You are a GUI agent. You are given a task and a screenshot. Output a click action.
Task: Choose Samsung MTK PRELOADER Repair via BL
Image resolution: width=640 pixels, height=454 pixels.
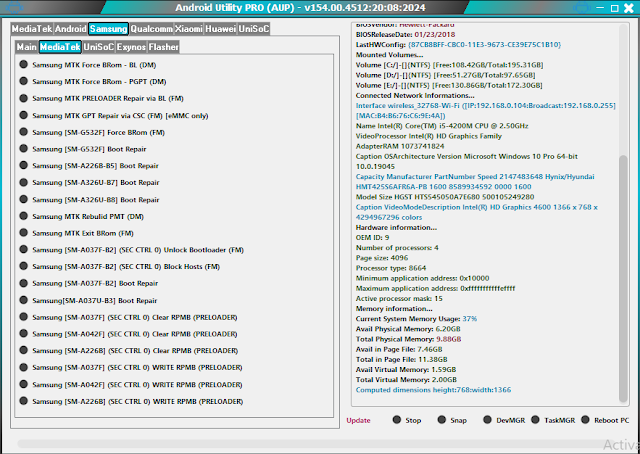tap(101, 98)
